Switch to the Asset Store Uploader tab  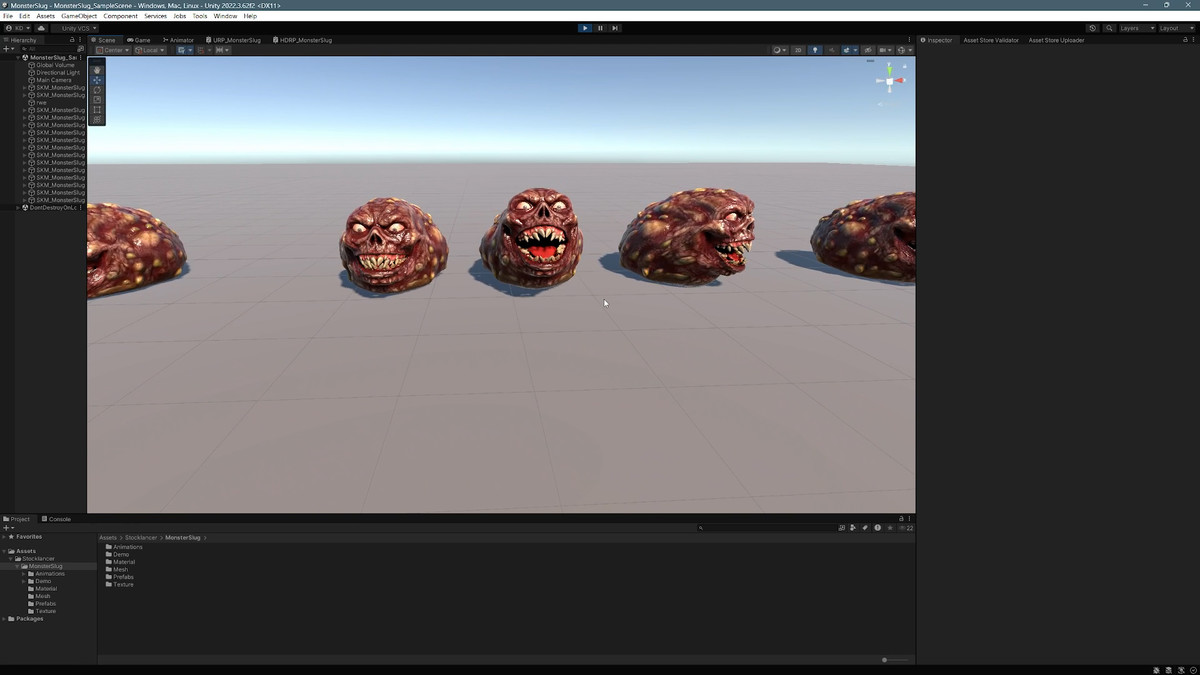click(1056, 40)
